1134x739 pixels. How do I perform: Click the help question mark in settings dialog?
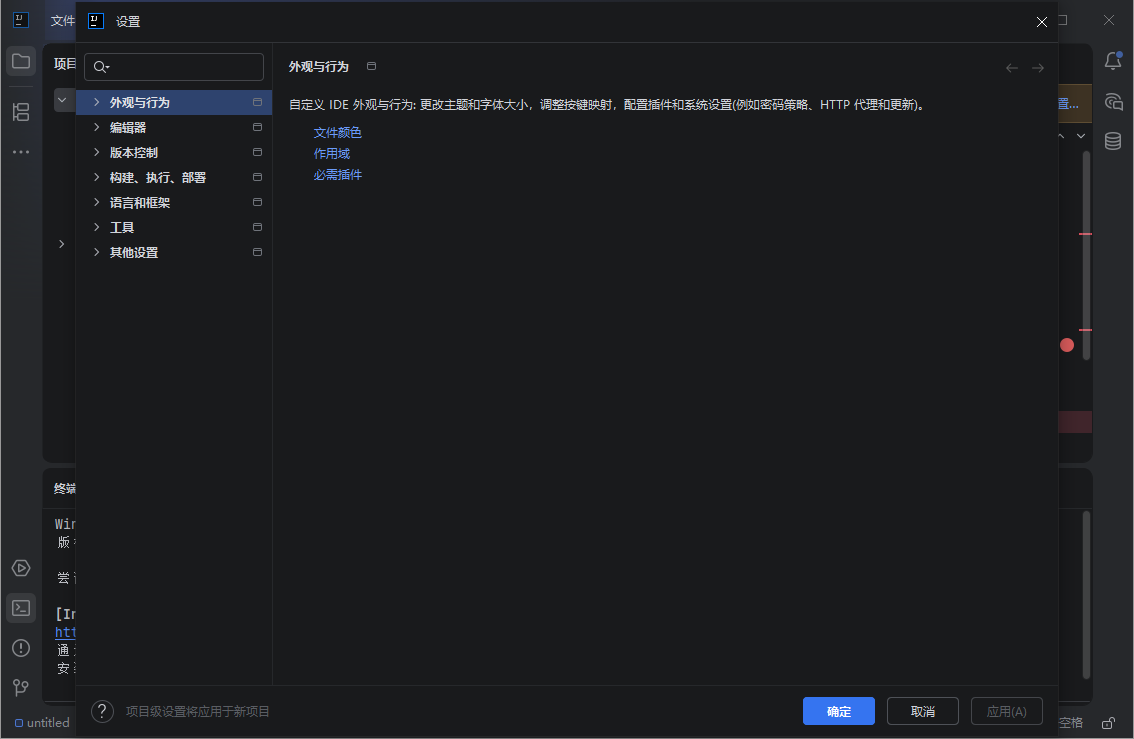point(101,711)
